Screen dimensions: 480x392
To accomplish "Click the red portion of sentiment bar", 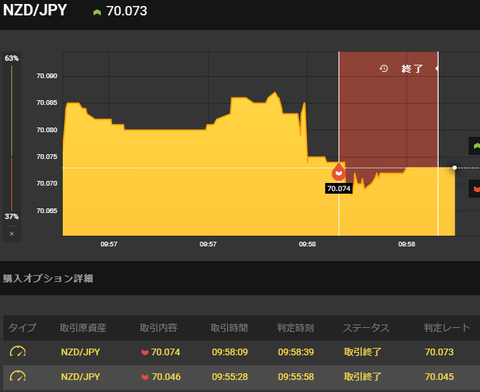I will (x=12, y=184).
